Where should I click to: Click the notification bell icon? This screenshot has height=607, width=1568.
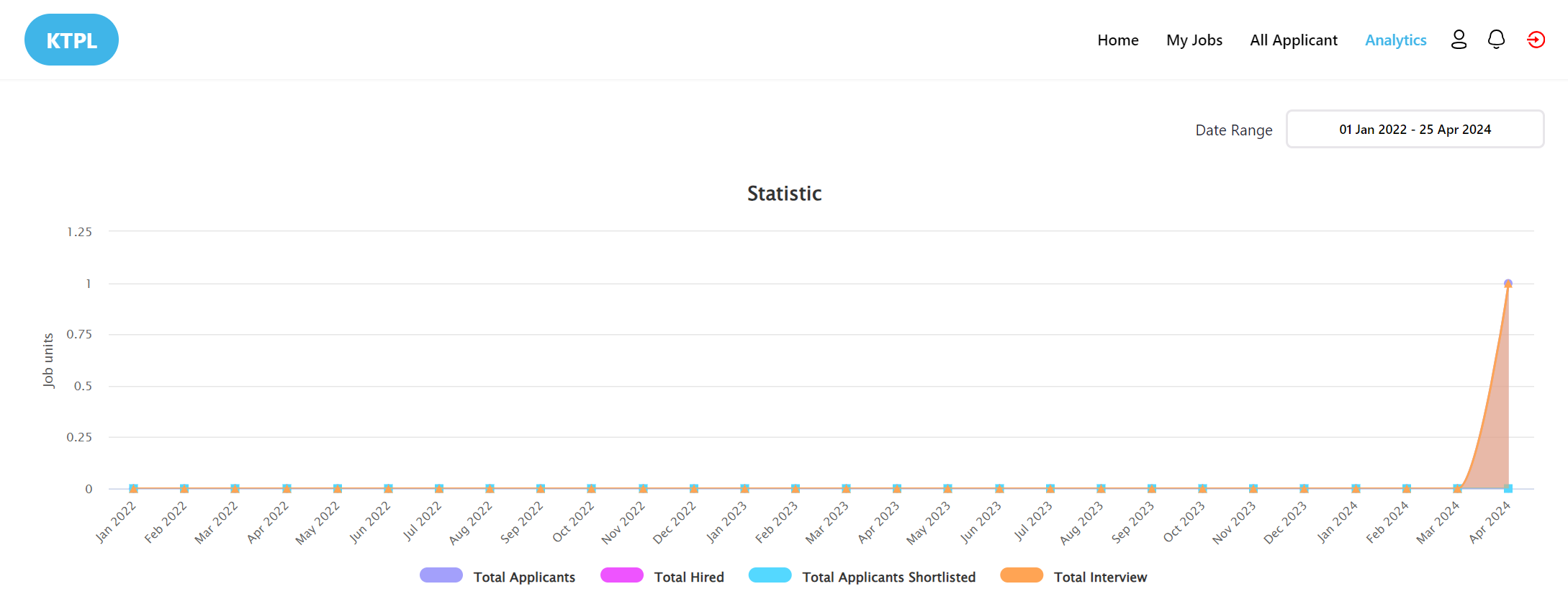pyautogui.click(x=1496, y=40)
